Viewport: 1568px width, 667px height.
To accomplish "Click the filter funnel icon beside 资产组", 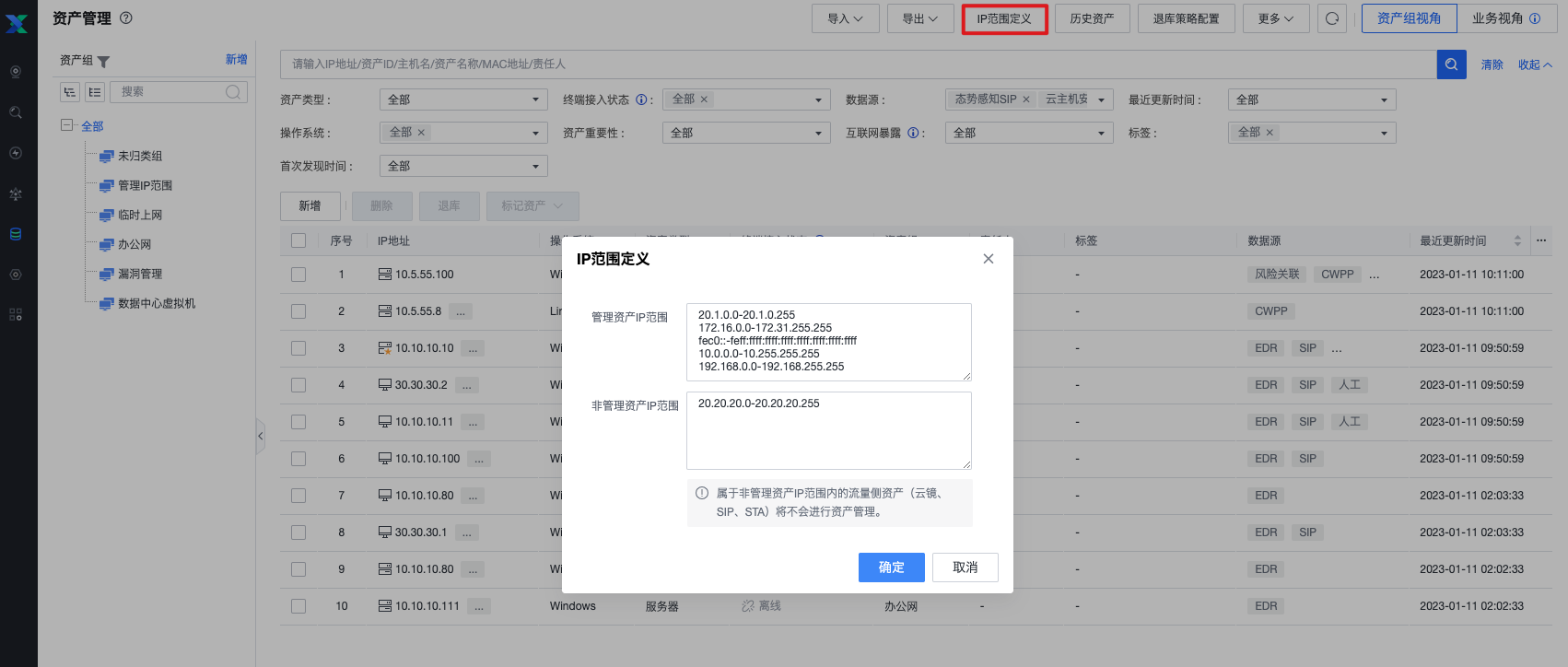I will tap(103, 62).
